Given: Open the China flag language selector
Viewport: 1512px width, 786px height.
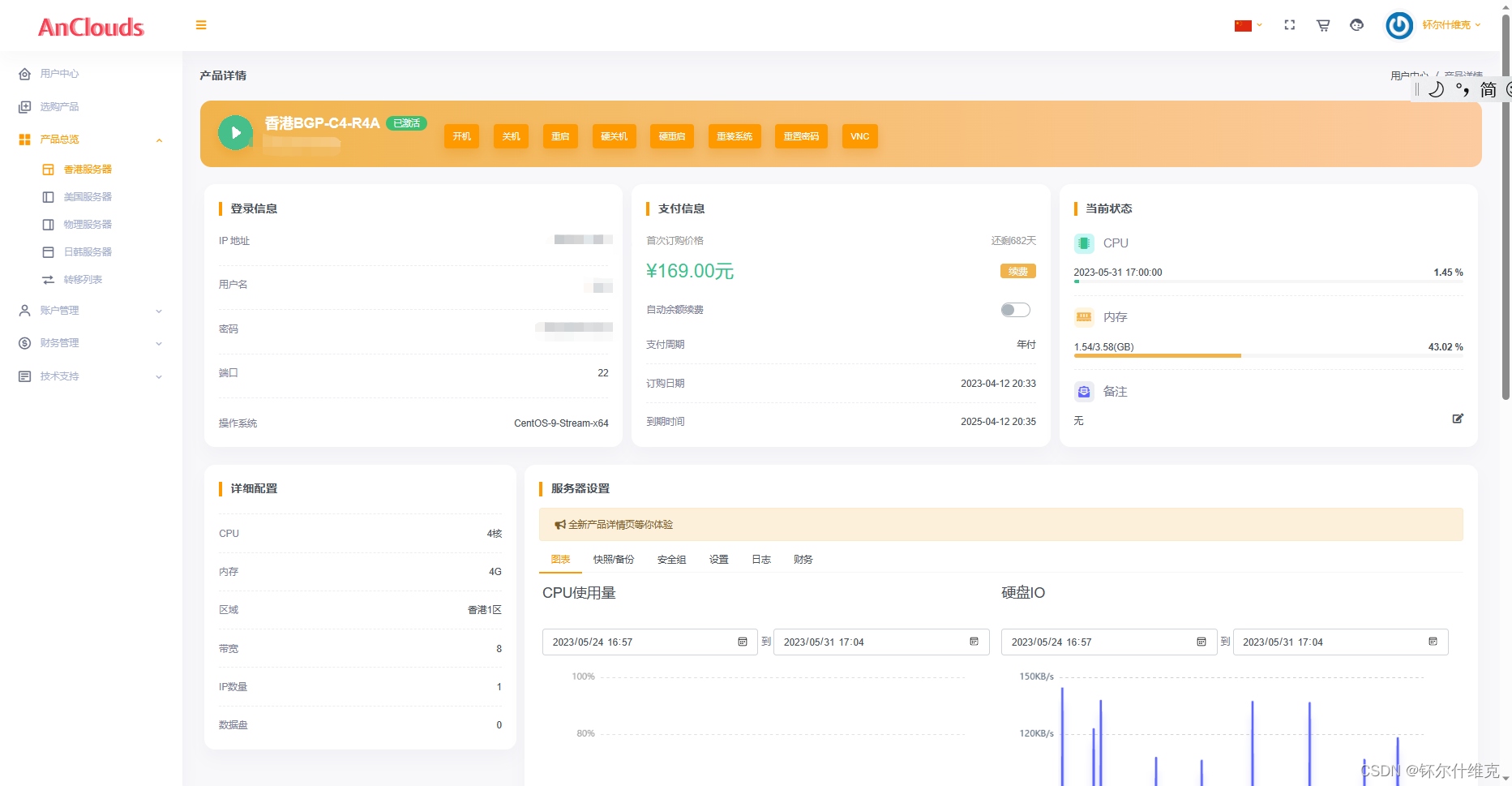Looking at the screenshot, I should click(x=1248, y=25).
